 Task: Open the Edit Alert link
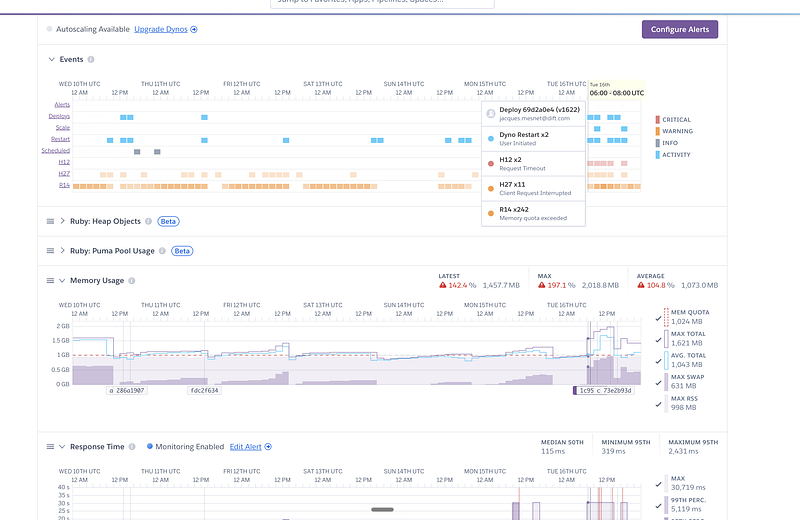click(x=245, y=447)
